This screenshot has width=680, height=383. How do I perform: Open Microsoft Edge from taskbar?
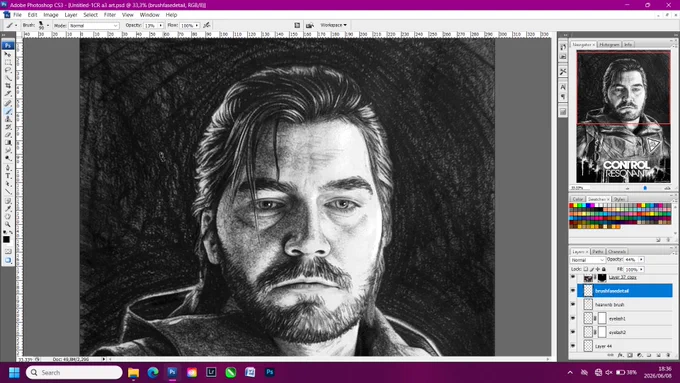pos(153,372)
